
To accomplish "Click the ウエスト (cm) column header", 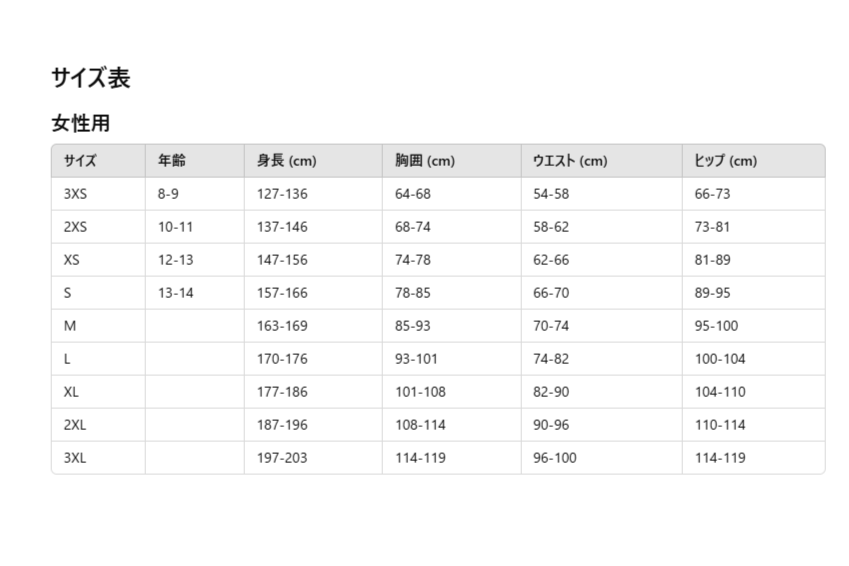I will point(602,161).
